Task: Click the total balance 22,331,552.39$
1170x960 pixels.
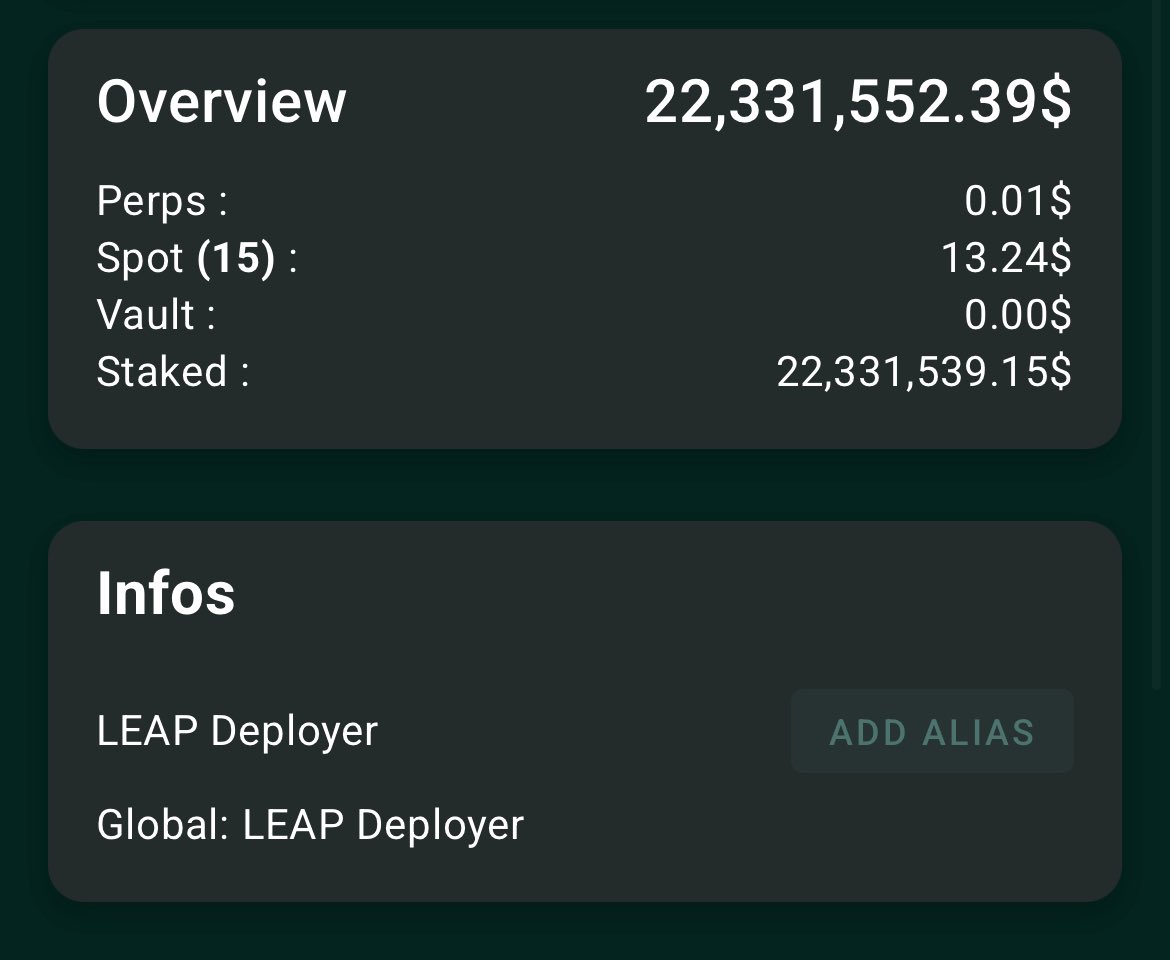Action: click(x=857, y=102)
